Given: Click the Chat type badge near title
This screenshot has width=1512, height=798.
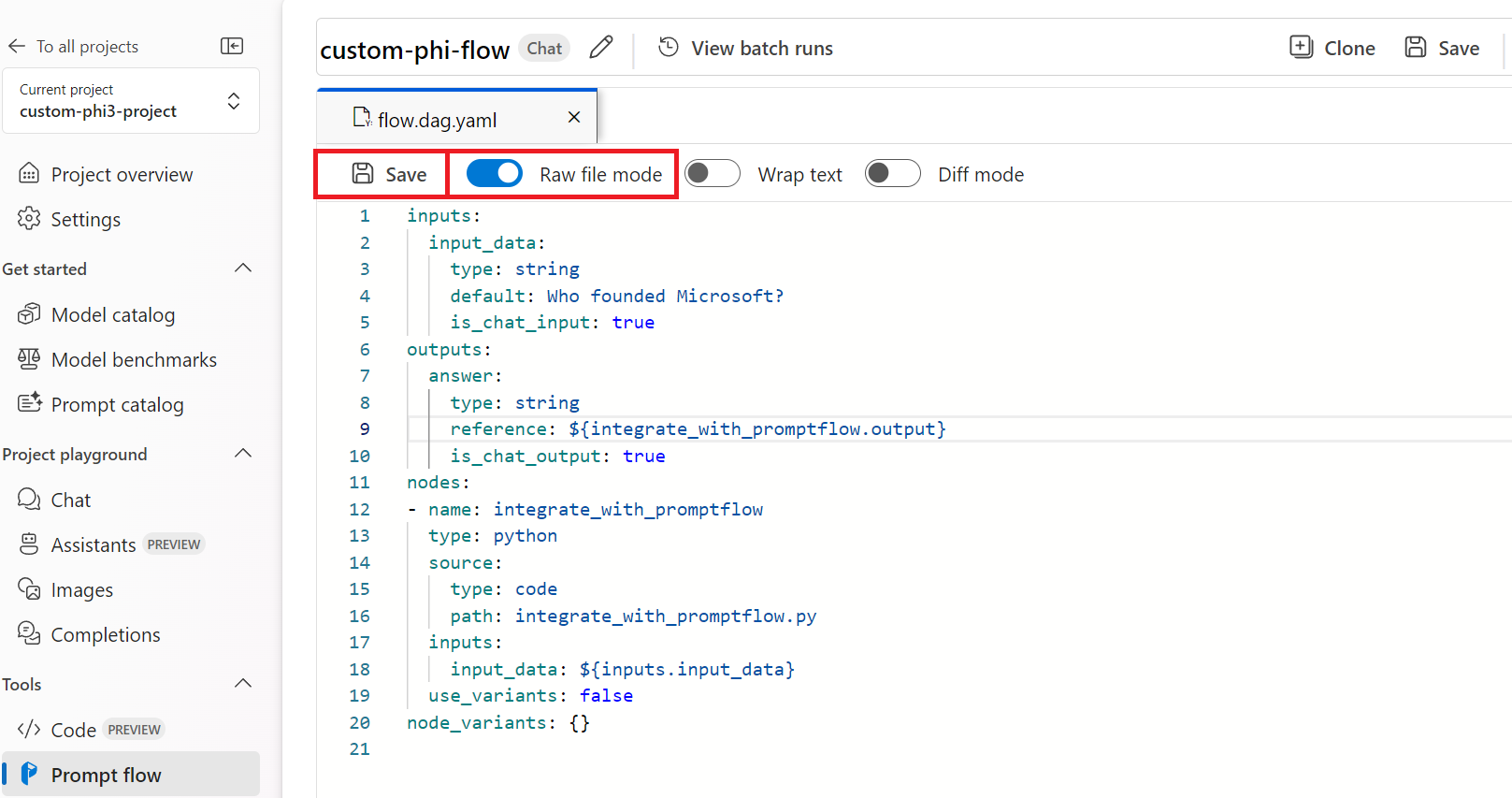Looking at the screenshot, I should (544, 48).
